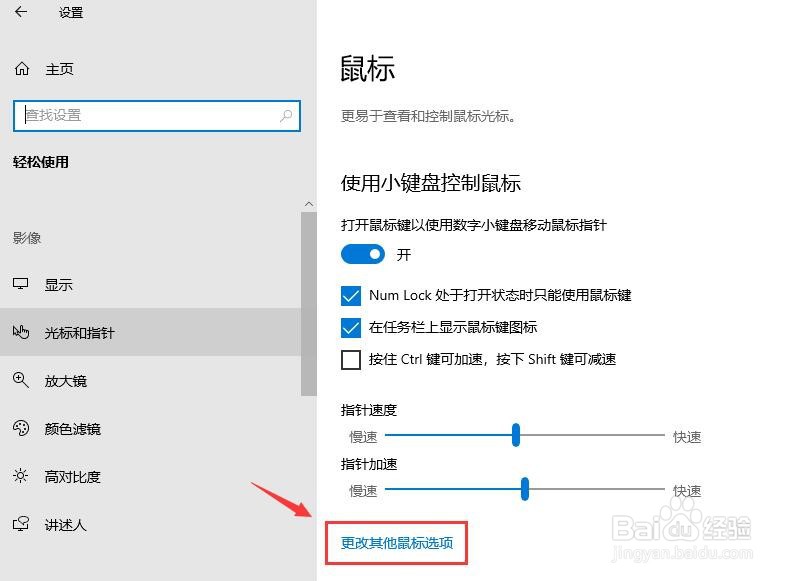
Task: Click the 指针速度 slider handle
Action: pos(516,435)
